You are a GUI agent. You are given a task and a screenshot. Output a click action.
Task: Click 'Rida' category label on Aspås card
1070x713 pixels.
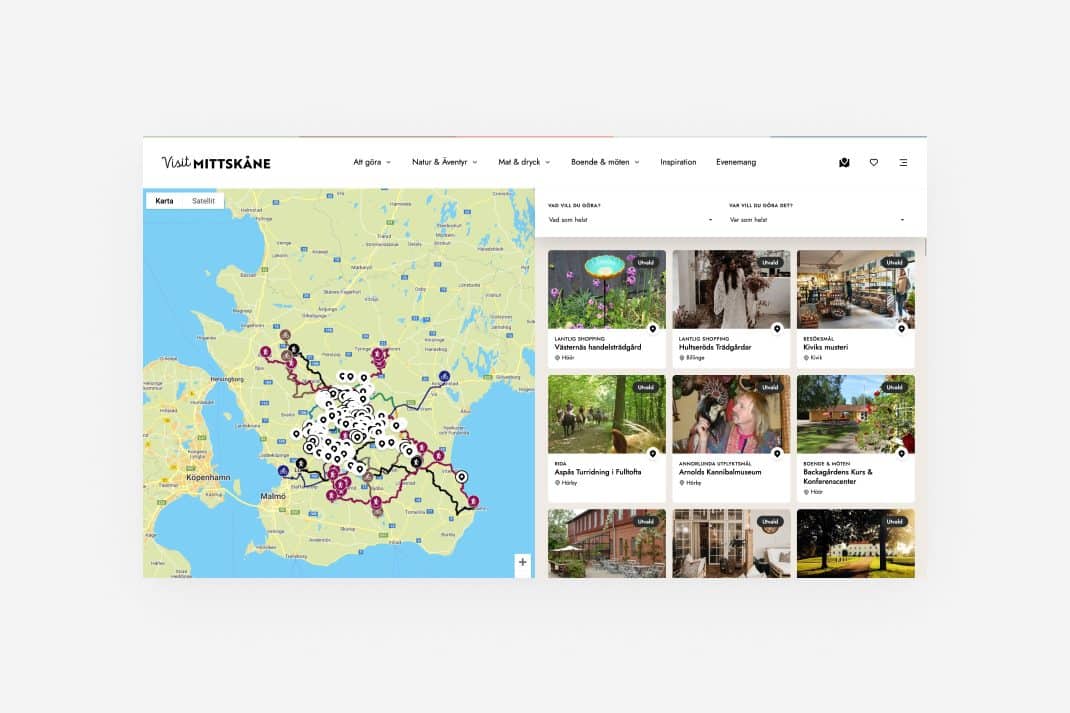[560, 463]
